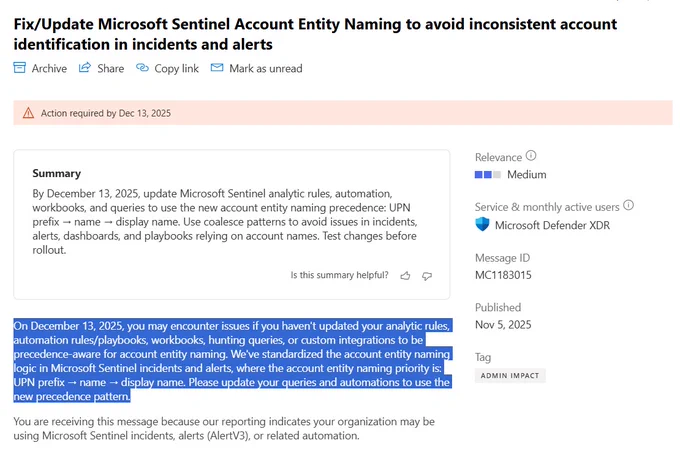Viewport: 680px width, 451px height.
Task: Click the Microsoft Defender XDR service name
Action: click(552, 225)
